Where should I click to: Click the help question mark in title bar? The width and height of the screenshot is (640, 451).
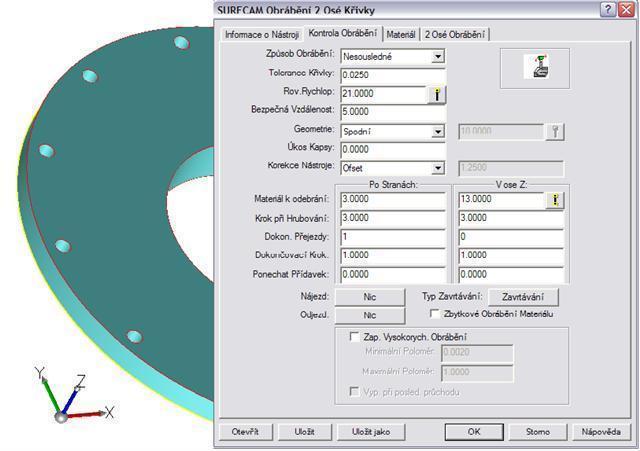608,9
